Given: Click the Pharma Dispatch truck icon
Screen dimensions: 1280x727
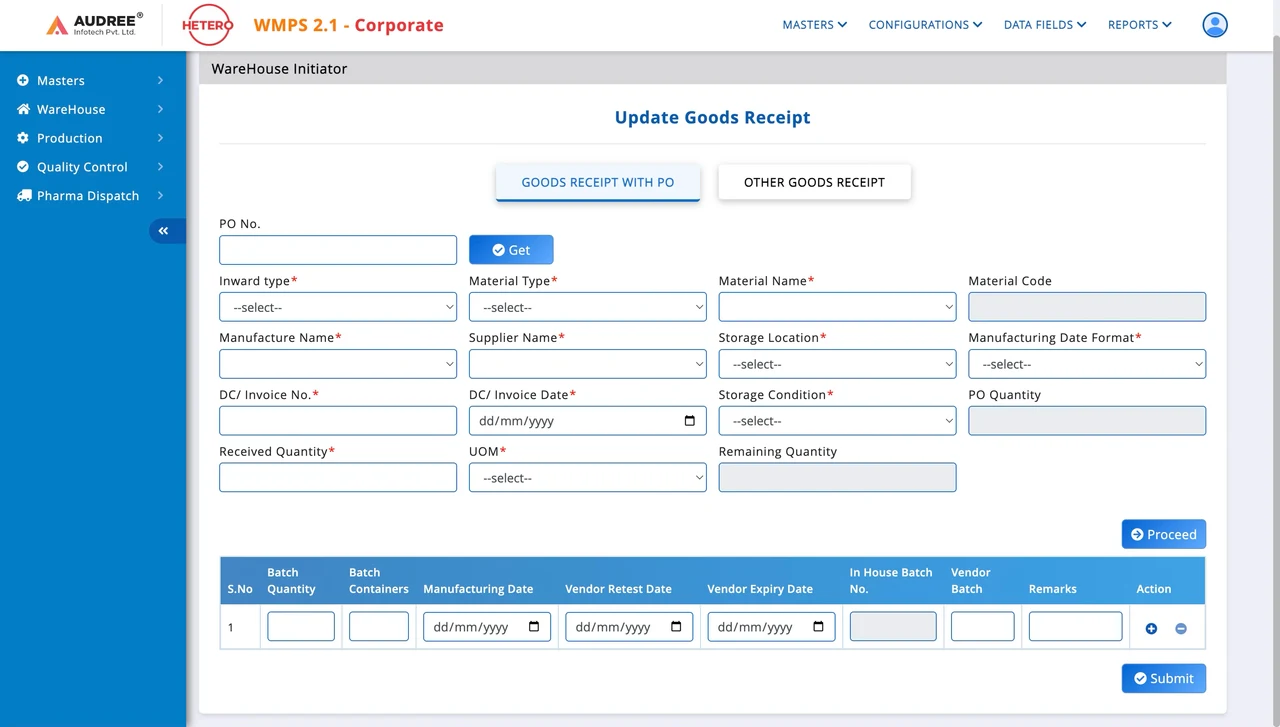Looking at the screenshot, I should tap(24, 196).
